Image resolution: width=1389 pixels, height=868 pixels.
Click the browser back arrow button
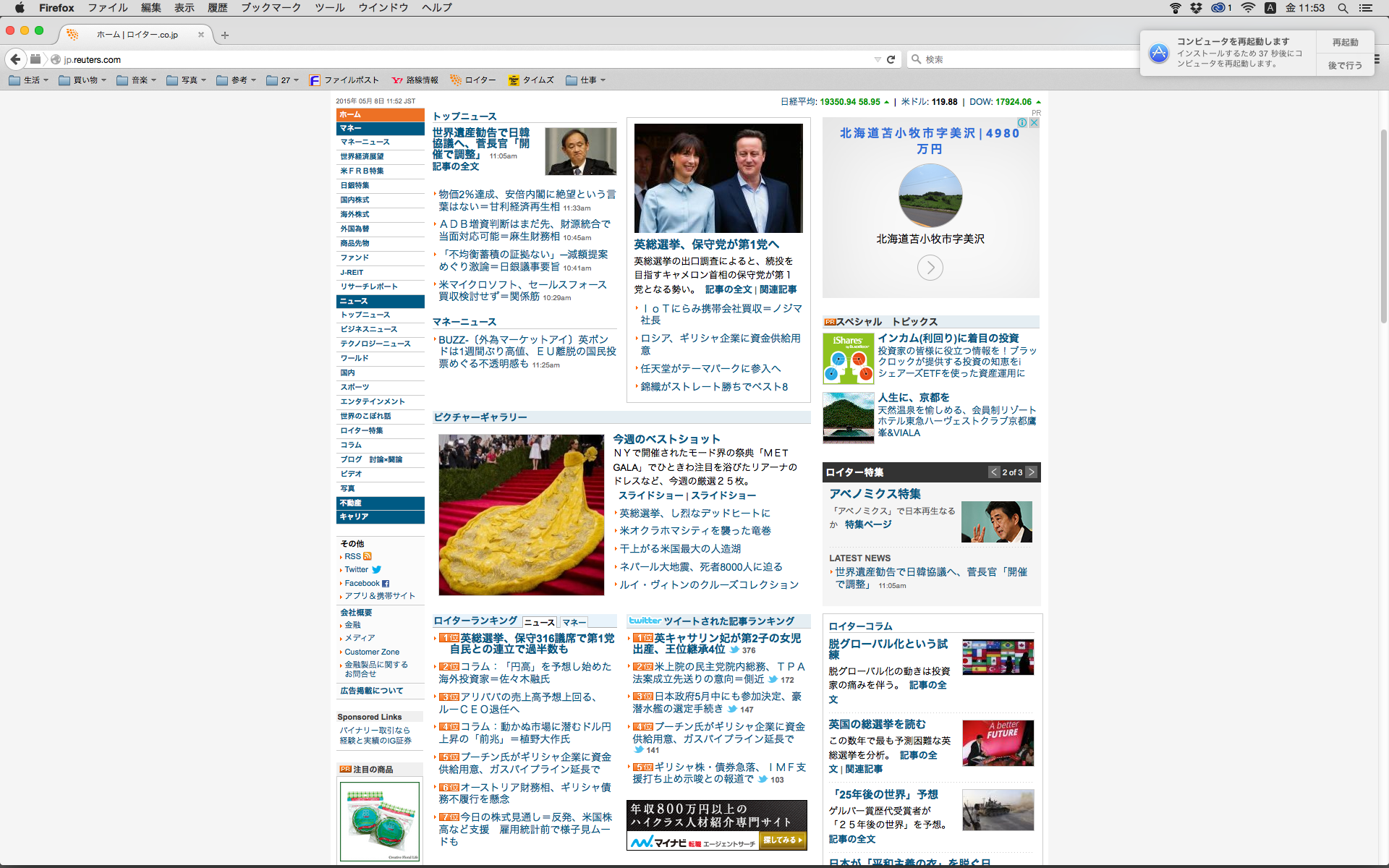point(15,59)
